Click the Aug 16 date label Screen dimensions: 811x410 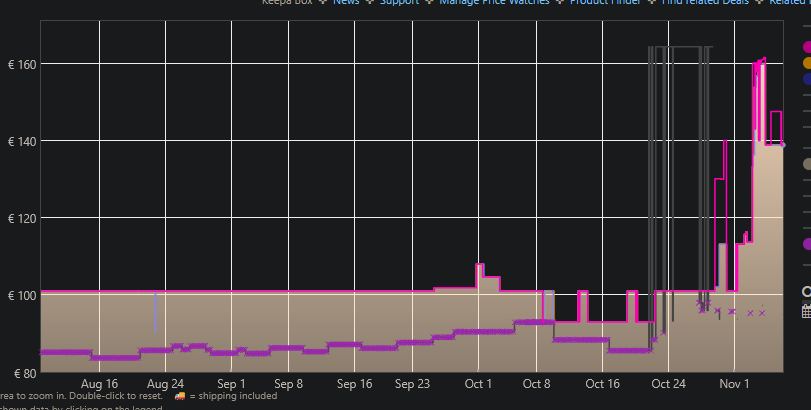click(99, 384)
